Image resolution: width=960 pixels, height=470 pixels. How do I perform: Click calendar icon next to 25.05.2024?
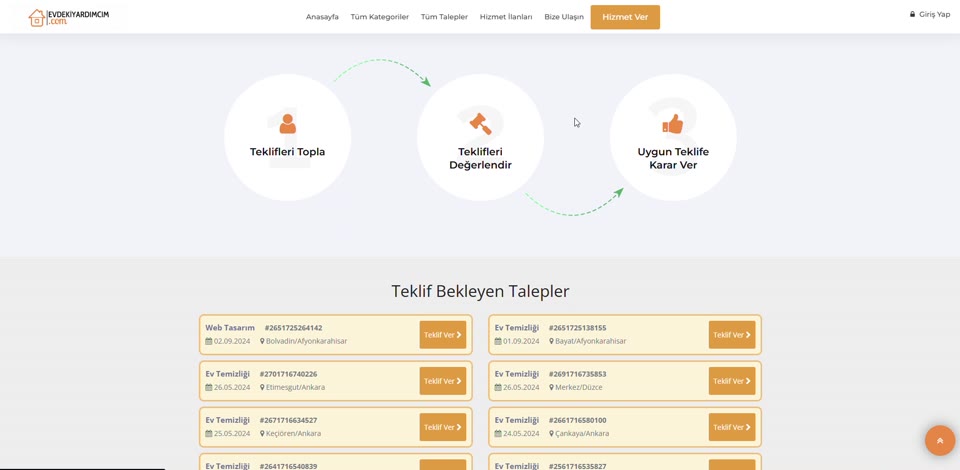tap(208, 433)
